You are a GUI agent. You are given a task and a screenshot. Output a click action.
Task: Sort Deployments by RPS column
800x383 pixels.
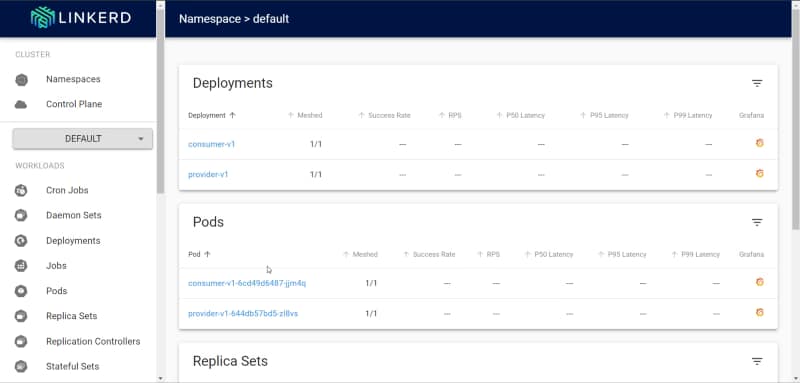pos(450,115)
